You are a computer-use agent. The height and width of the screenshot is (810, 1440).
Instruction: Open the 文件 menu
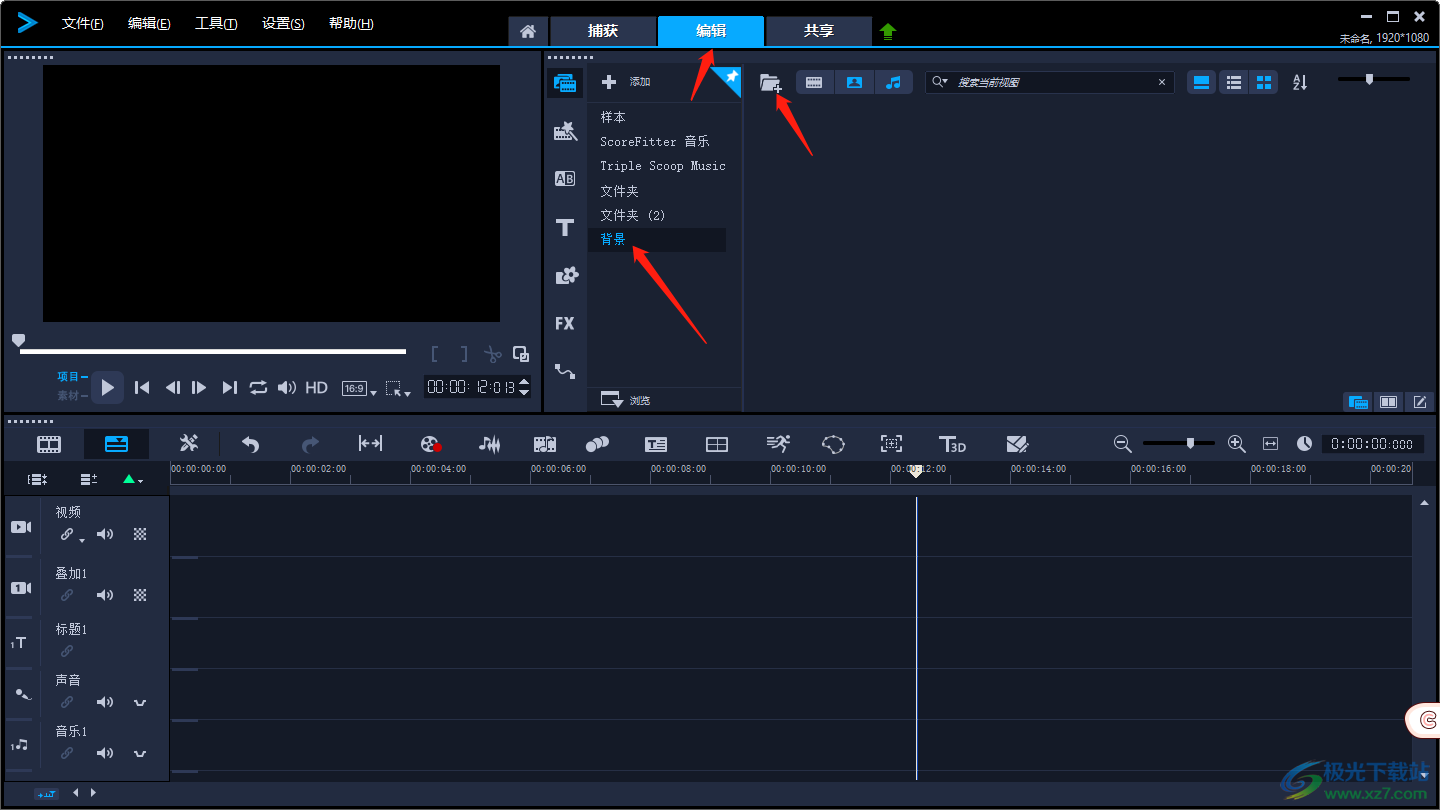tap(82, 23)
